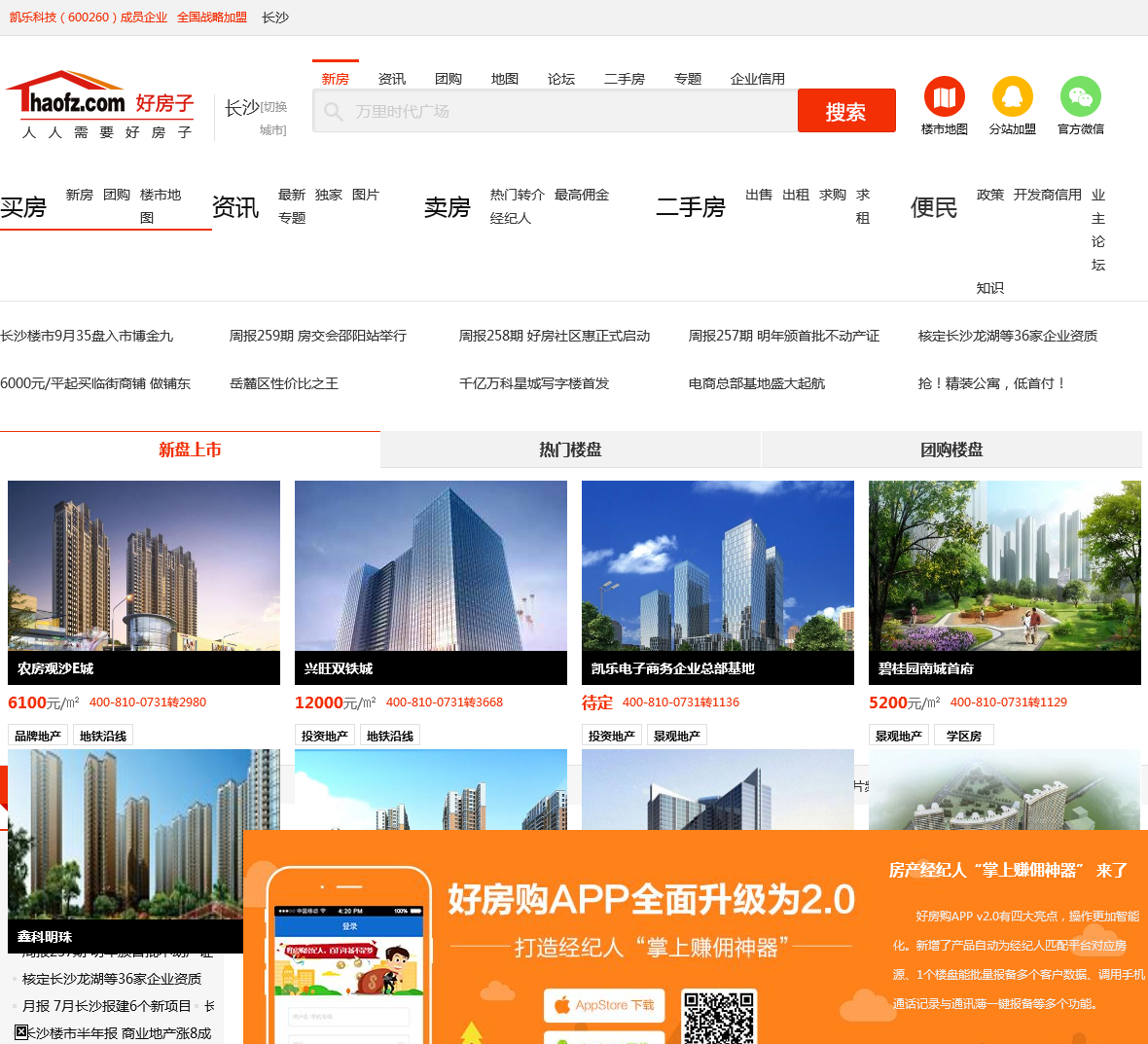Click phone number 400-810-0731转2980
Image resolution: width=1148 pixels, height=1044 pixels.
[x=148, y=702]
